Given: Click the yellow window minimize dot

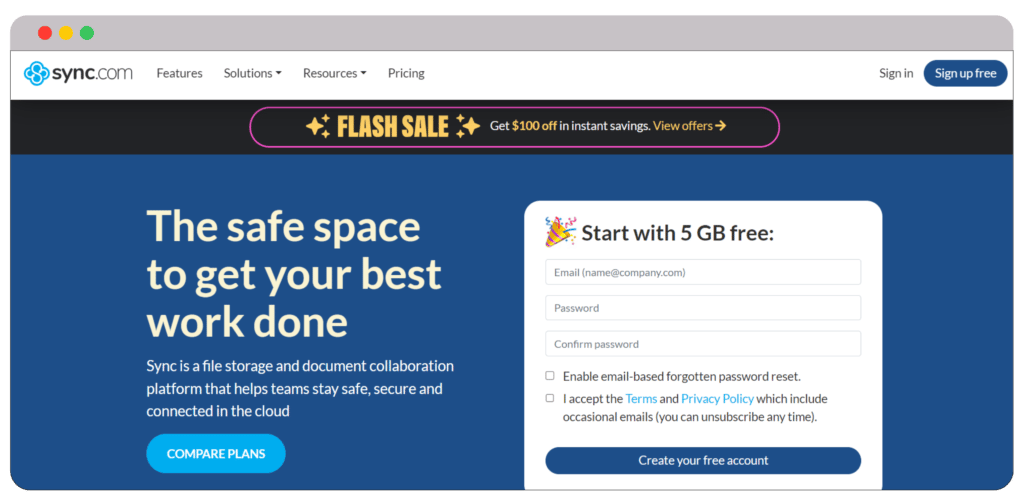Looking at the screenshot, I should point(66,33).
